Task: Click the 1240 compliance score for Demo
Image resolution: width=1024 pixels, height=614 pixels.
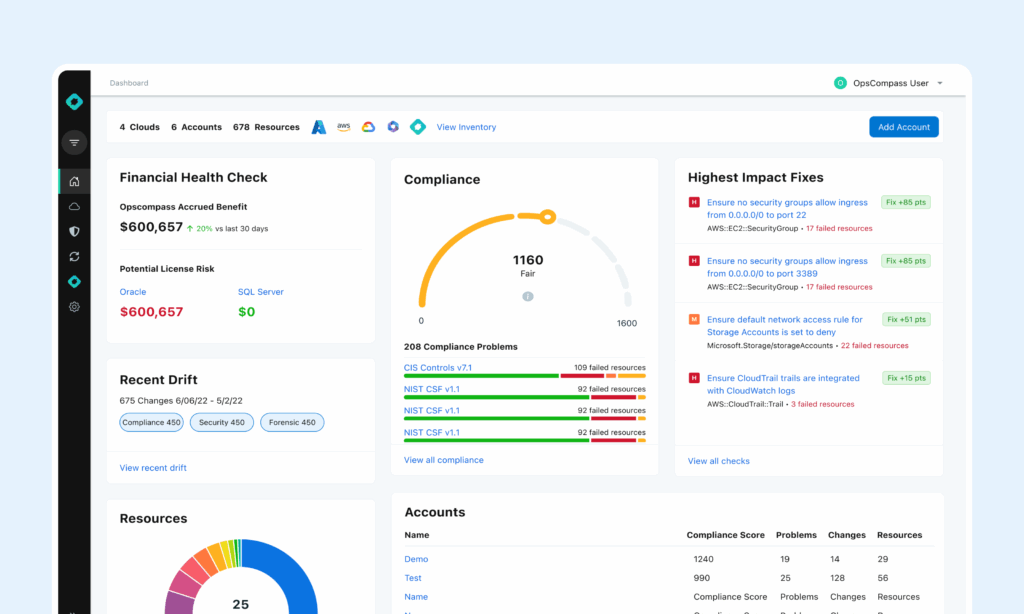Action: tap(703, 559)
